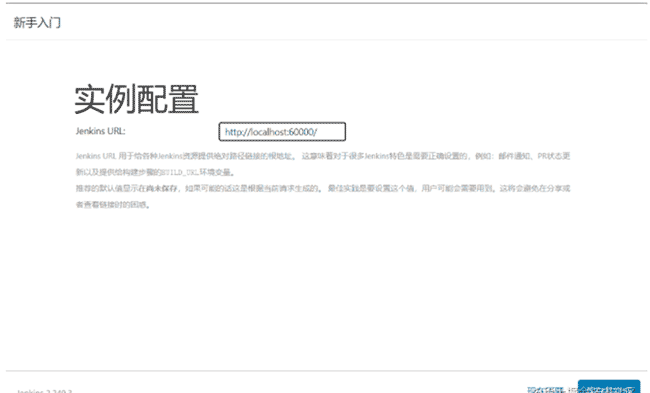Click the blue save and finish button
The height and width of the screenshot is (393, 650).
(x=609, y=387)
